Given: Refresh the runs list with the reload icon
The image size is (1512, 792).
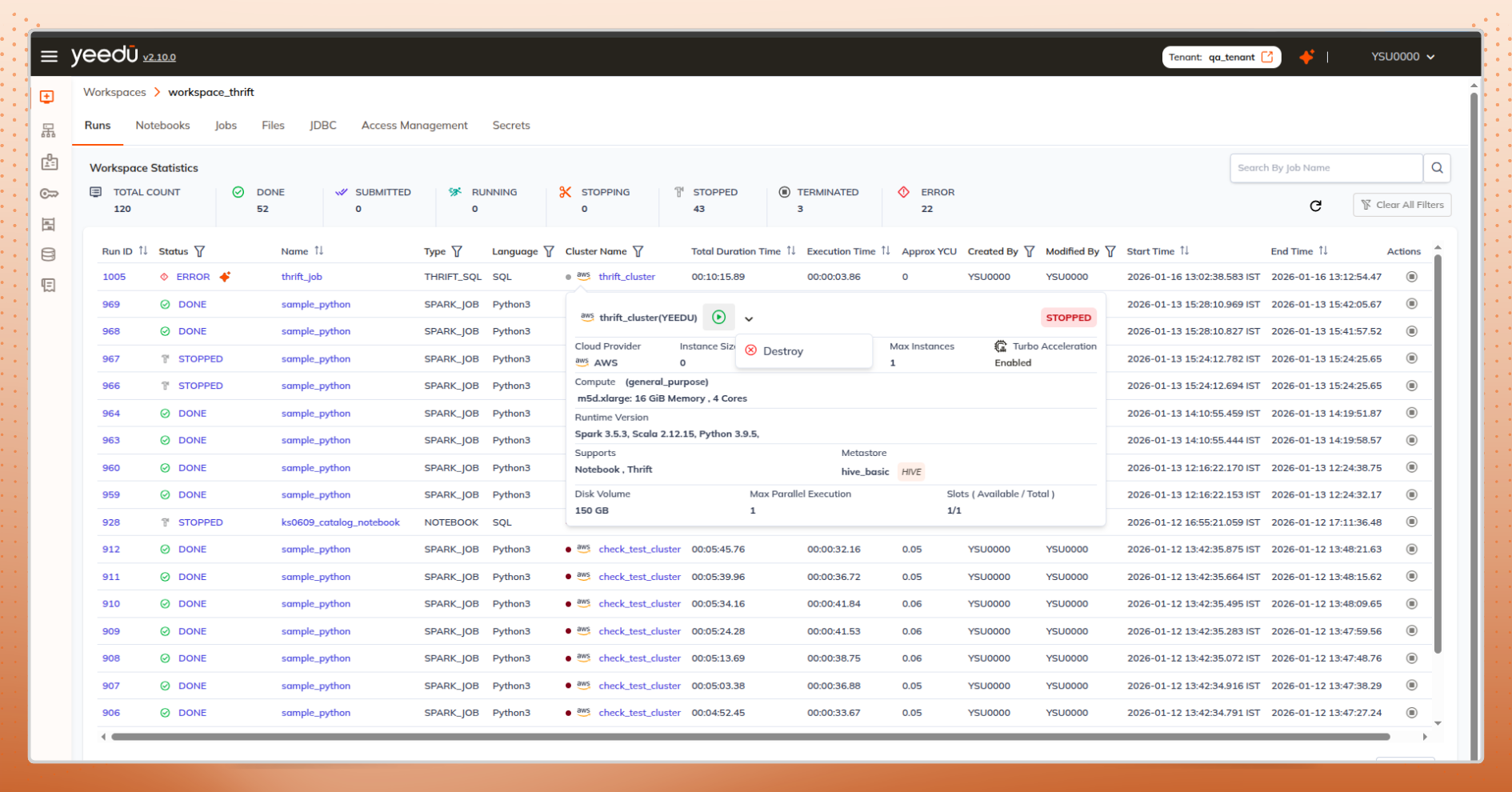Looking at the screenshot, I should point(1315,206).
